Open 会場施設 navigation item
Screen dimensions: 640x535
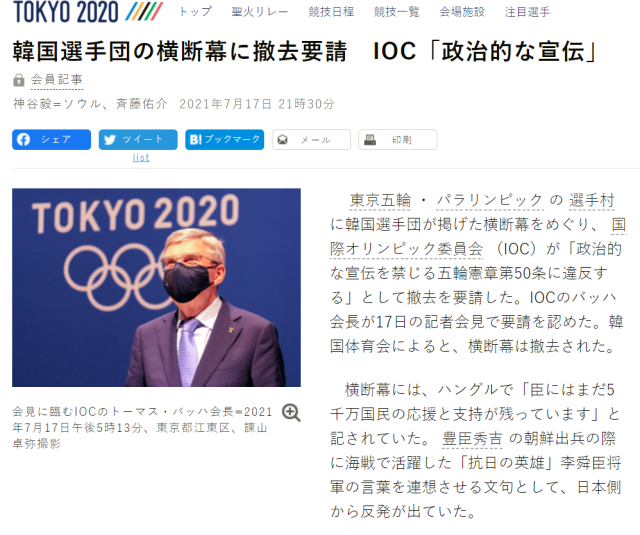[462, 12]
